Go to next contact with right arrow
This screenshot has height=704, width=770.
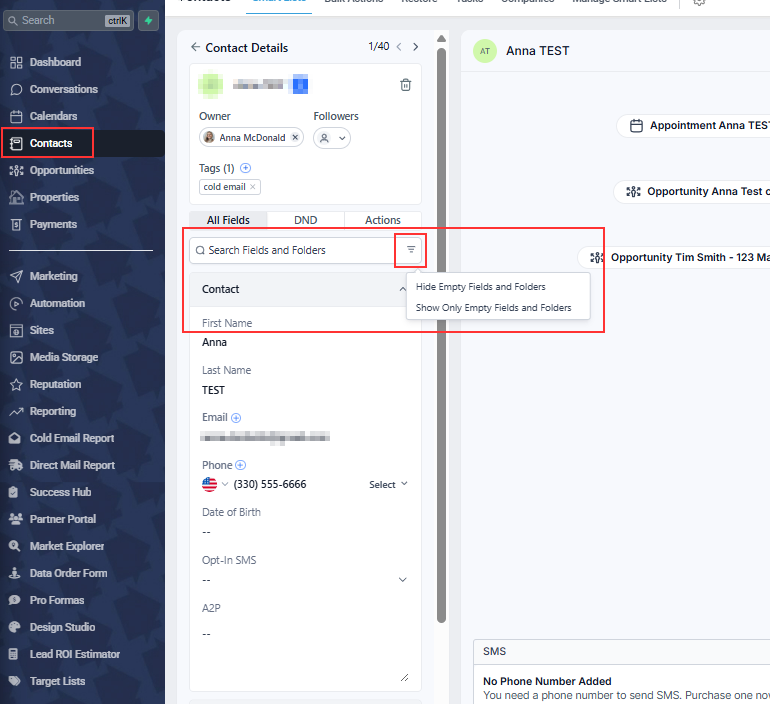point(416,47)
